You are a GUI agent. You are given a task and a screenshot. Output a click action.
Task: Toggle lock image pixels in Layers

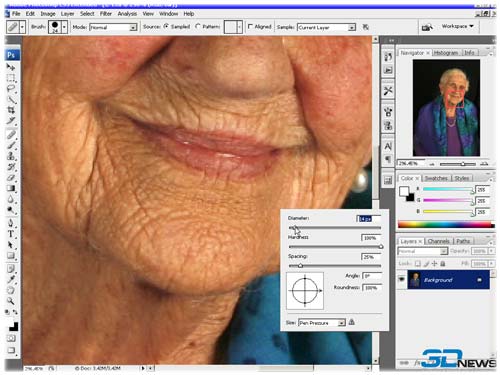tap(426, 264)
